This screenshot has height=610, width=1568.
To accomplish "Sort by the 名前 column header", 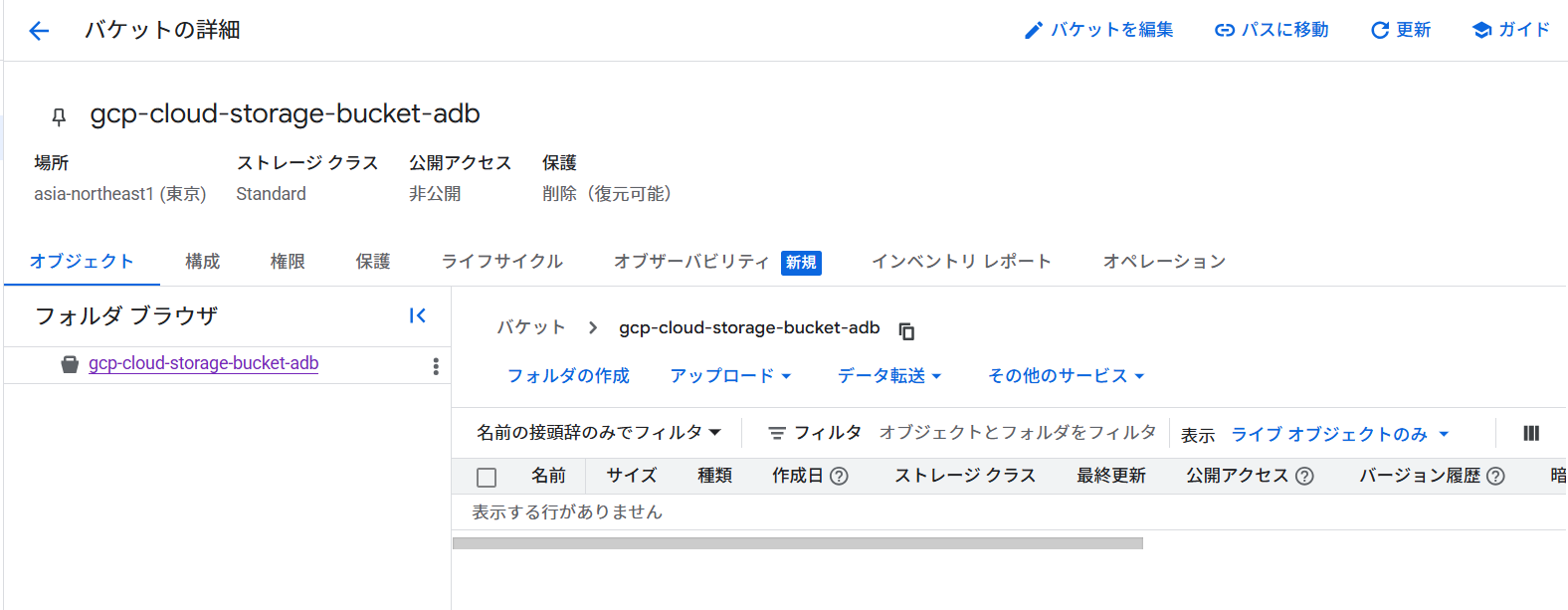I will pos(548,476).
